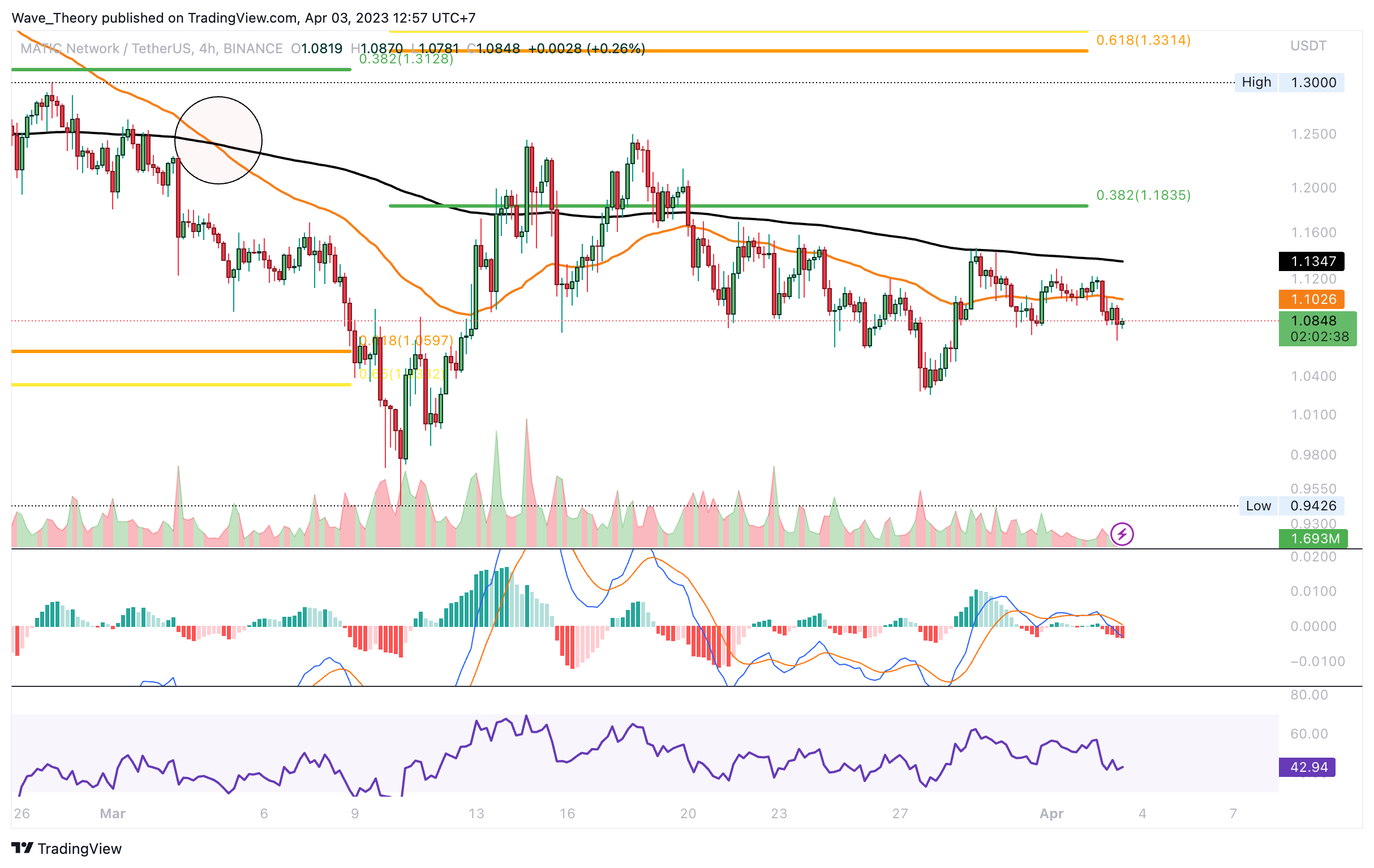Image resolution: width=1374 pixels, height=868 pixels.
Task: Select the 0.618(1.3314) Fibonacci label
Action: 1143,40
